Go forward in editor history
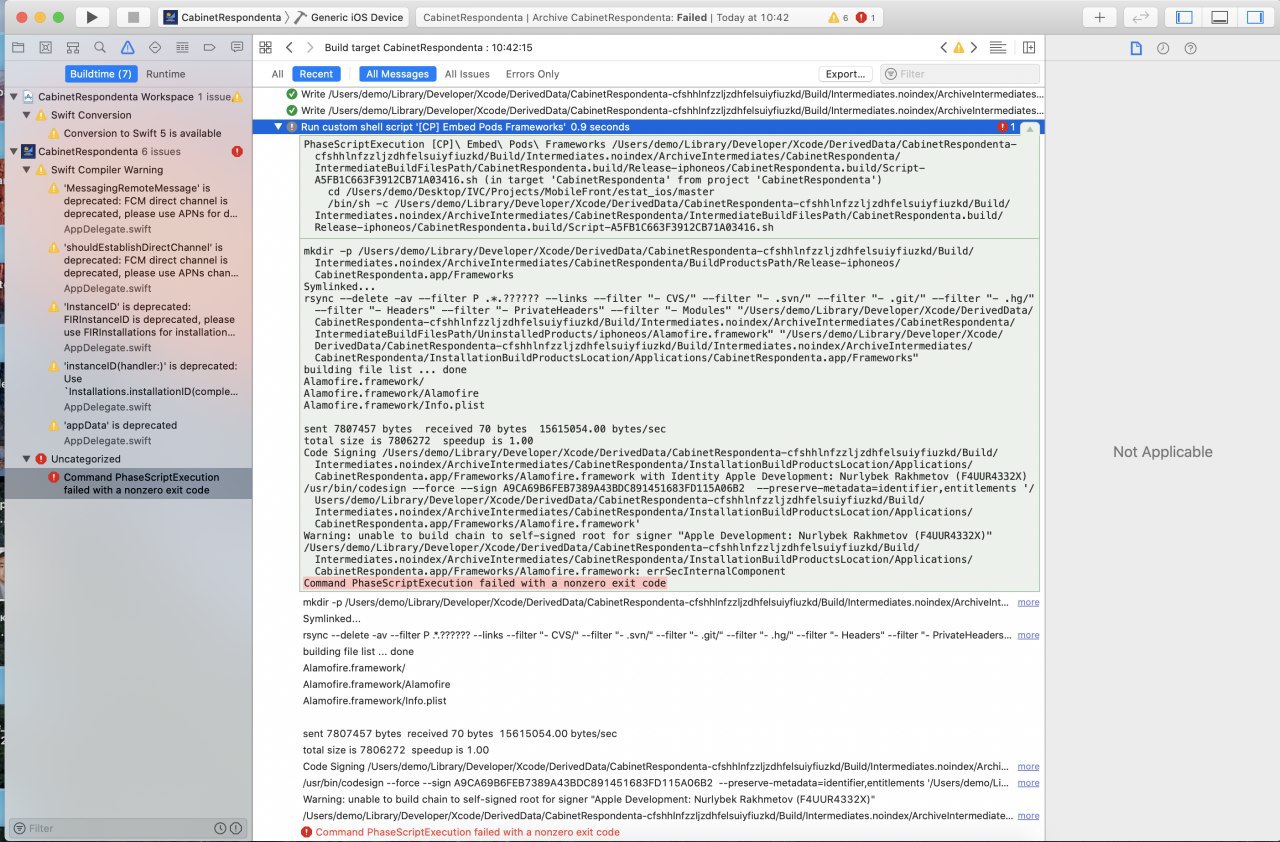 tap(310, 47)
